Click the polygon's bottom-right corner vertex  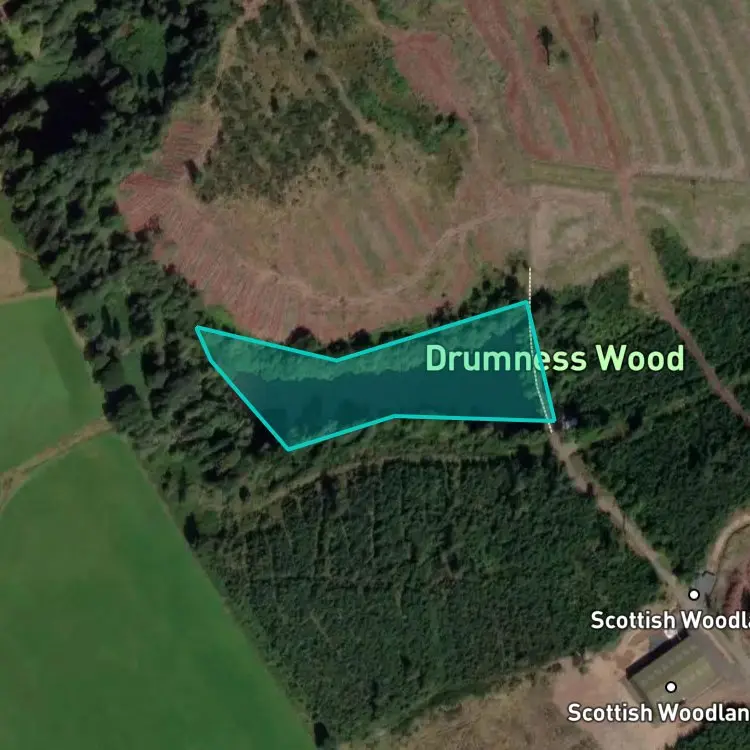(553, 420)
